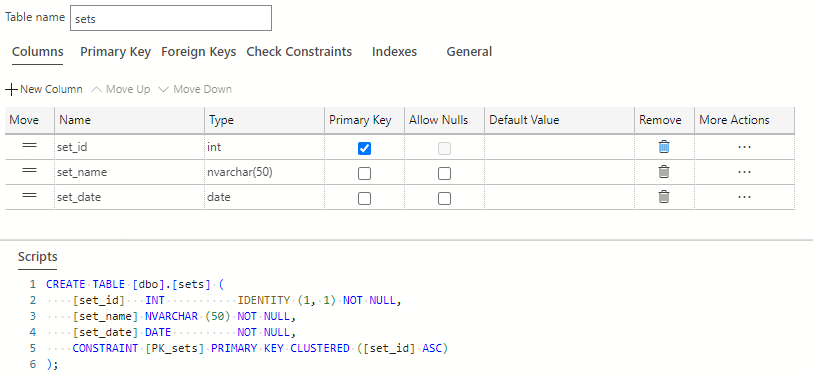Delete the set_id column via trash icon
The height and width of the screenshot is (375, 813).
(664, 147)
